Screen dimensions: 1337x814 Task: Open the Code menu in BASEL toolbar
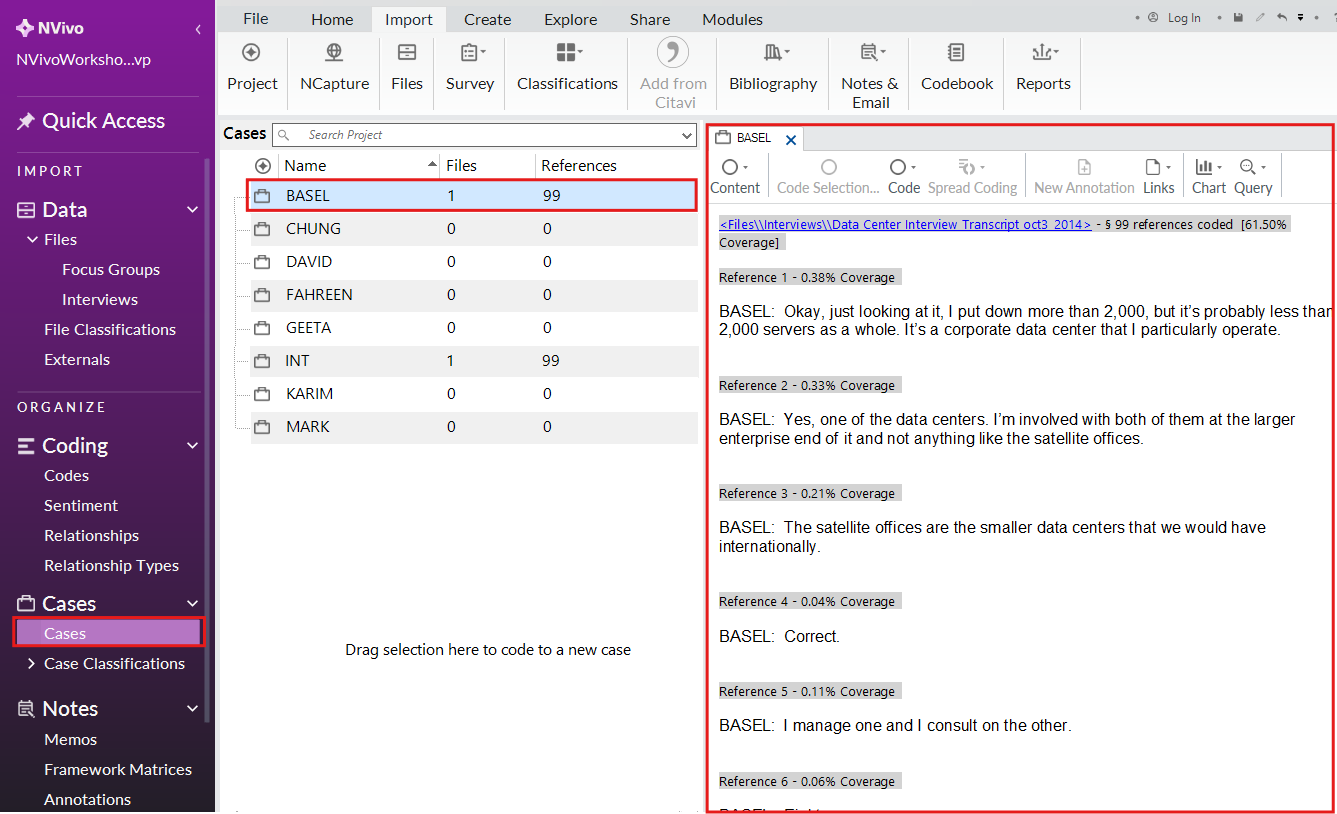(904, 177)
